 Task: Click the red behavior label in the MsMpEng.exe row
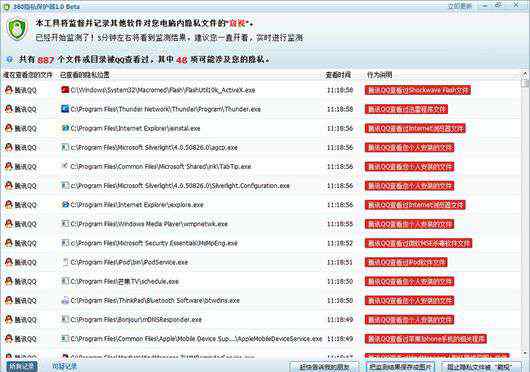click(418, 243)
